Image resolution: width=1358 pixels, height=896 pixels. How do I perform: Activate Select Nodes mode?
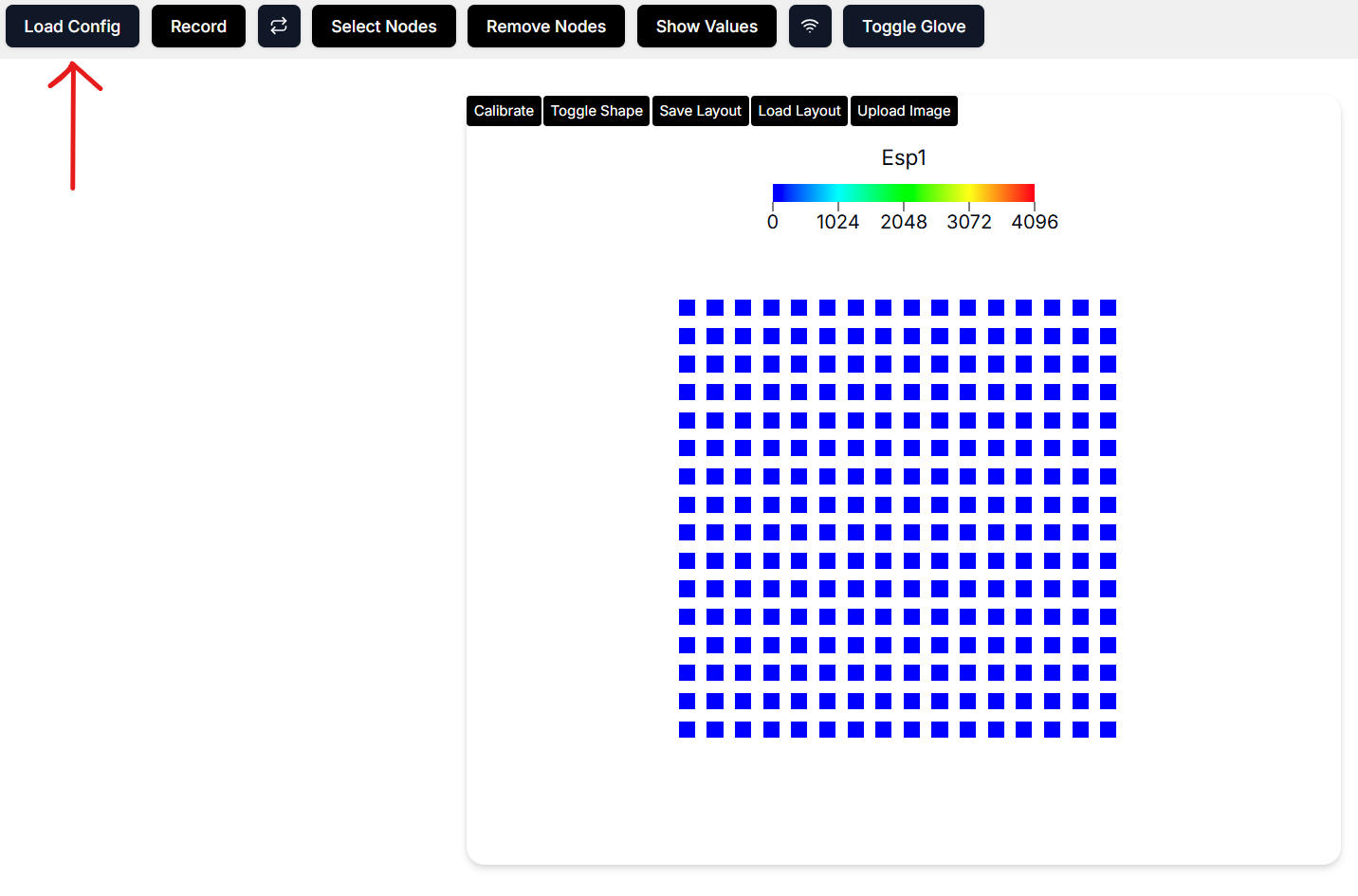pos(383,27)
